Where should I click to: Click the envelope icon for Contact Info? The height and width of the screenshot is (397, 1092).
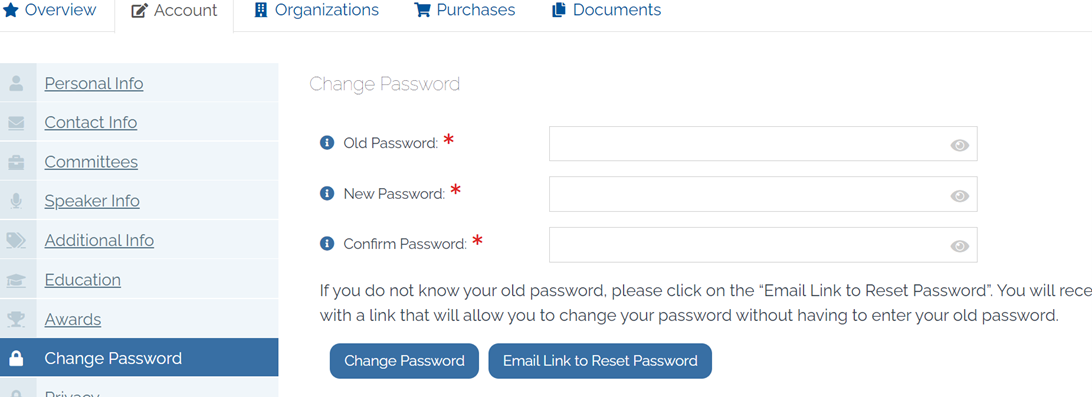pos(16,123)
